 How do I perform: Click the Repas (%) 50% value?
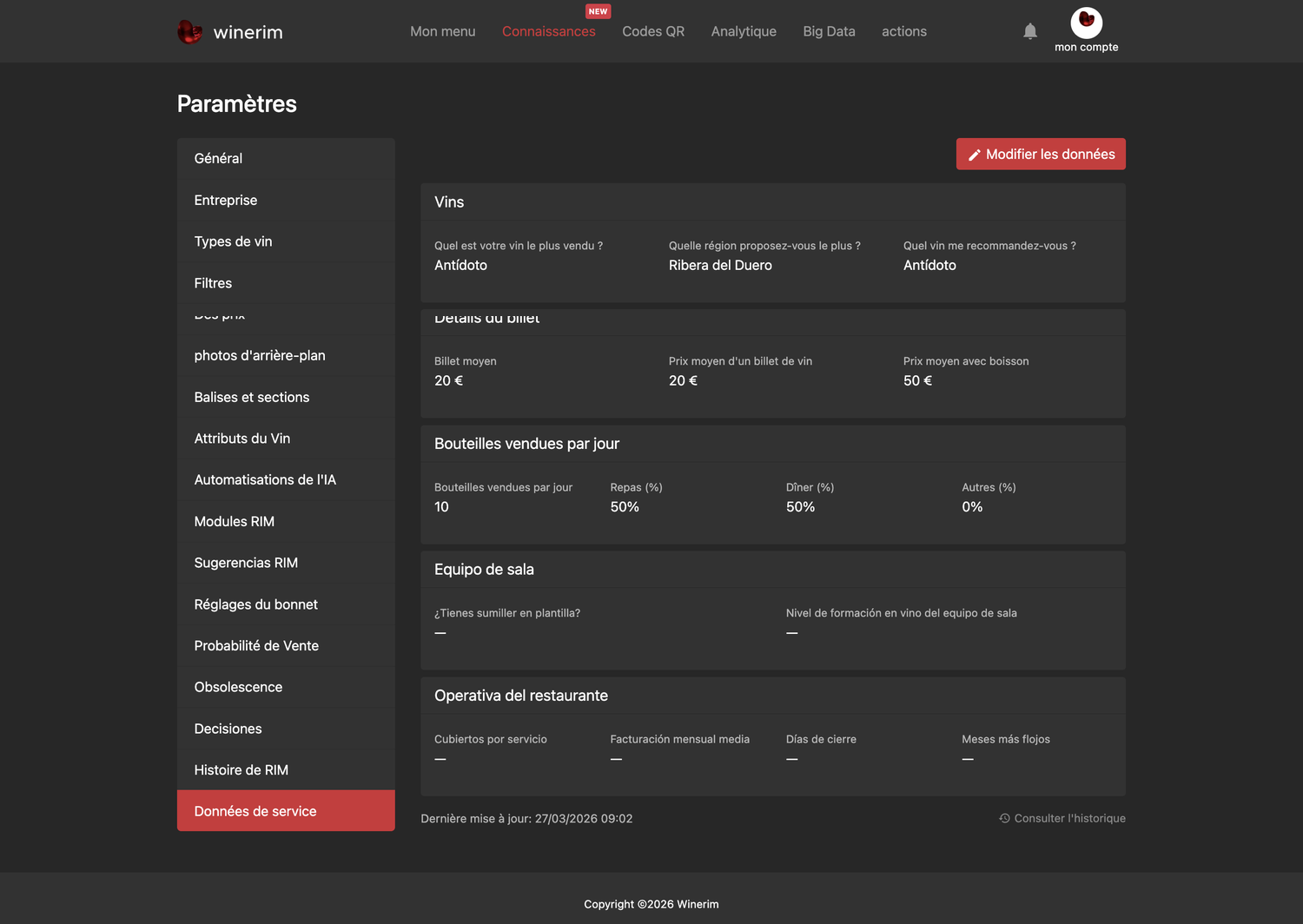coord(625,507)
